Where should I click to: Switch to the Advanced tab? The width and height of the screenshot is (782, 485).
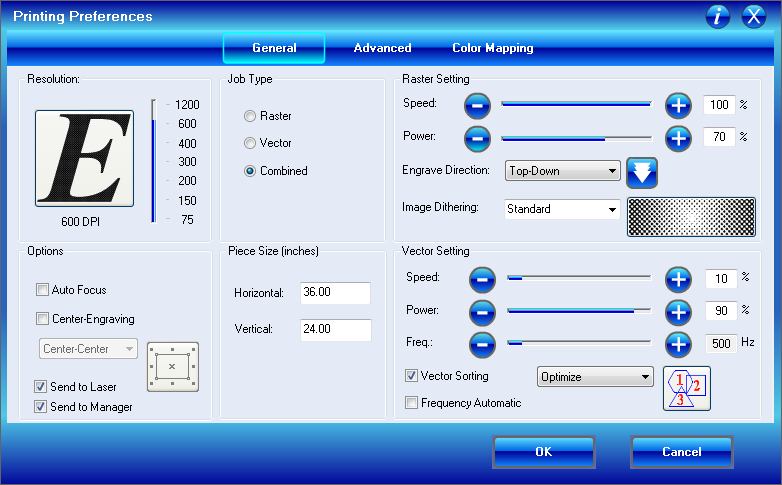click(x=383, y=48)
